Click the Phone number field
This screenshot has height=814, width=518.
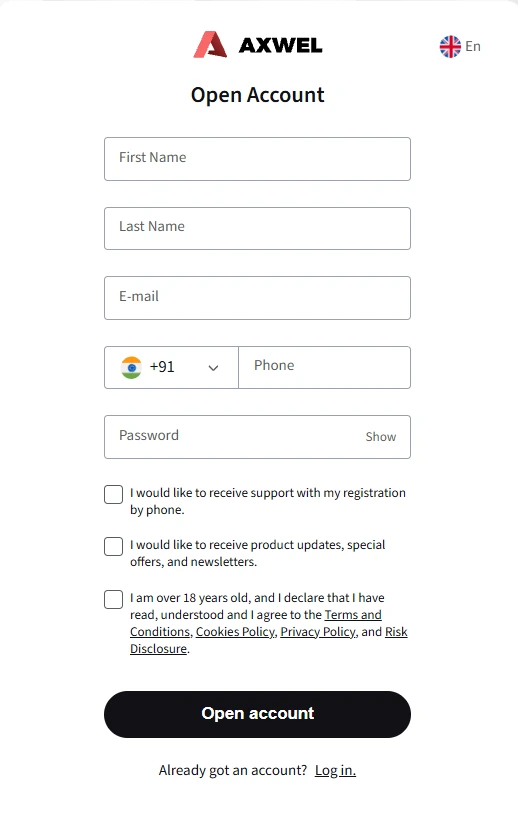(x=324, y=368)
